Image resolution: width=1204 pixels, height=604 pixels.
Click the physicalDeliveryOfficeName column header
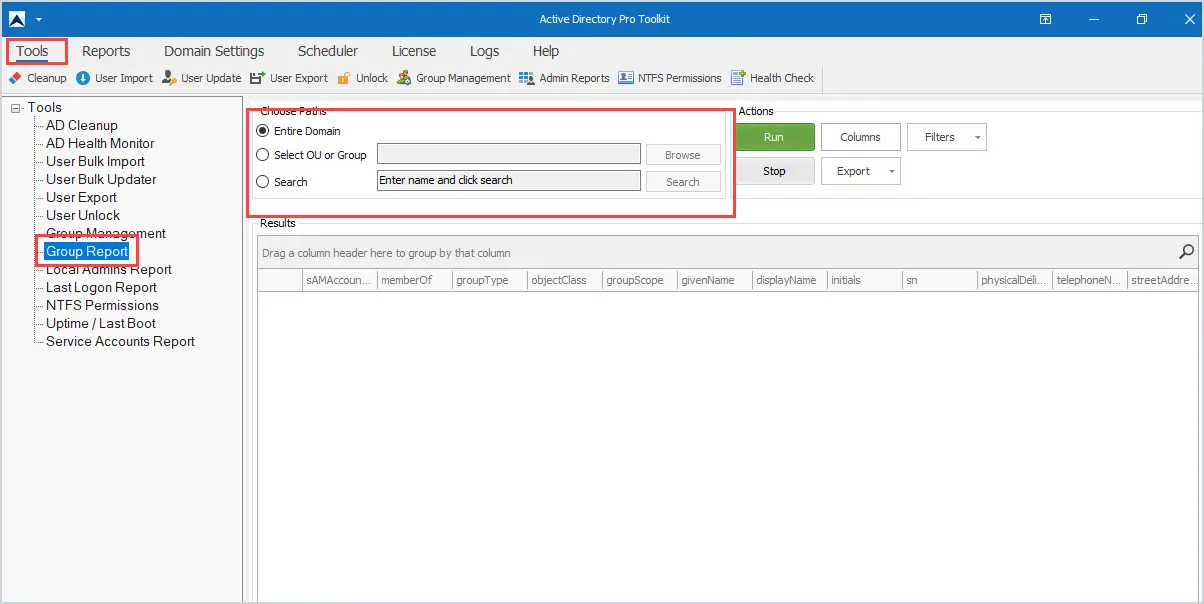click(x=1015, y=281)
